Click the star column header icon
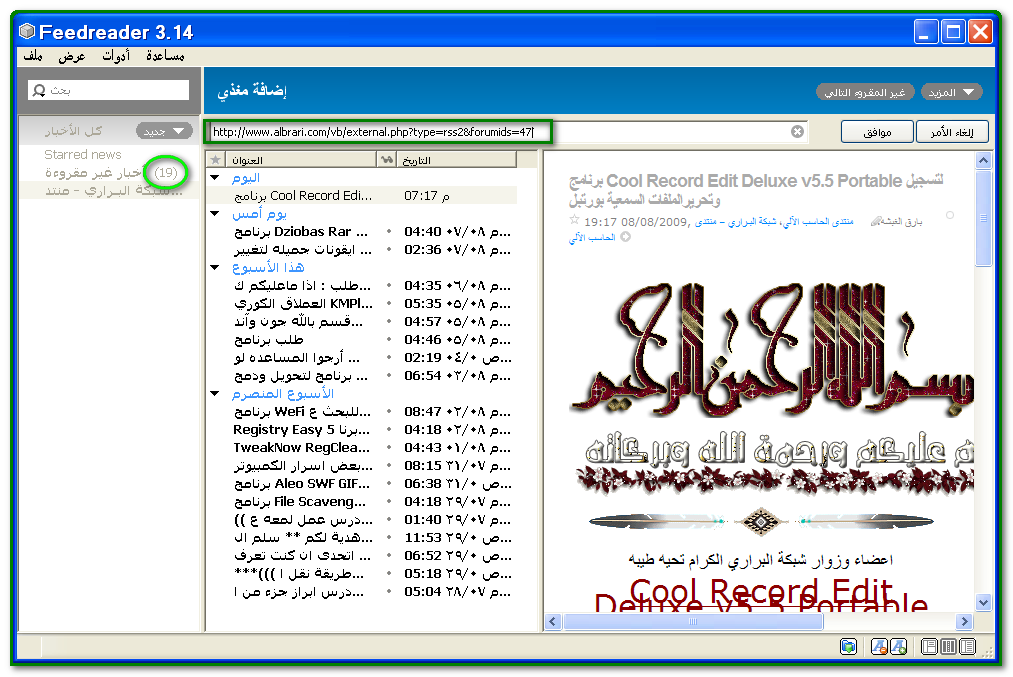Screen dimensions: 1013x677 point(216,160)
